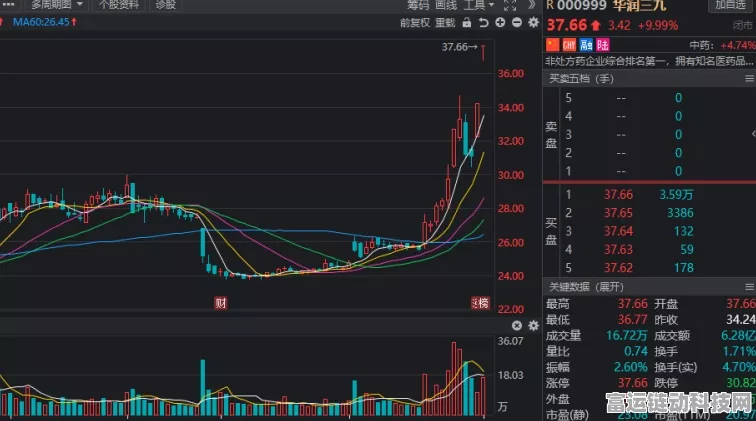The height and width of the screenshot is (421, 756).
Task: Select bid level 4 price 37.63
Action: point(618,249)
